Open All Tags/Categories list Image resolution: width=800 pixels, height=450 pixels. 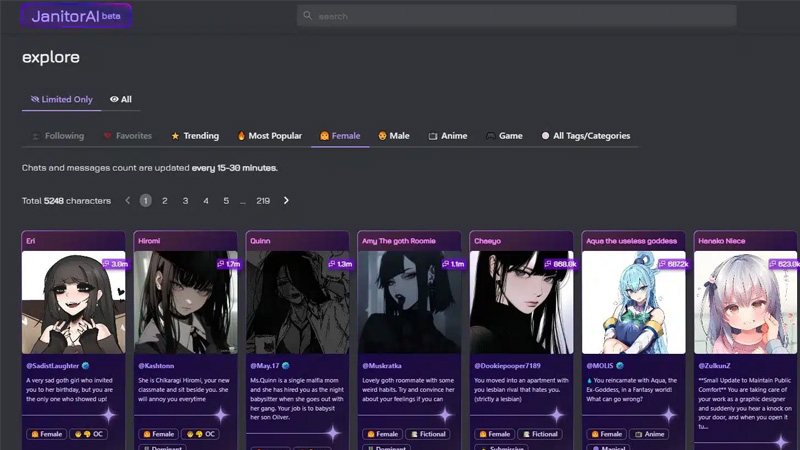585,136
